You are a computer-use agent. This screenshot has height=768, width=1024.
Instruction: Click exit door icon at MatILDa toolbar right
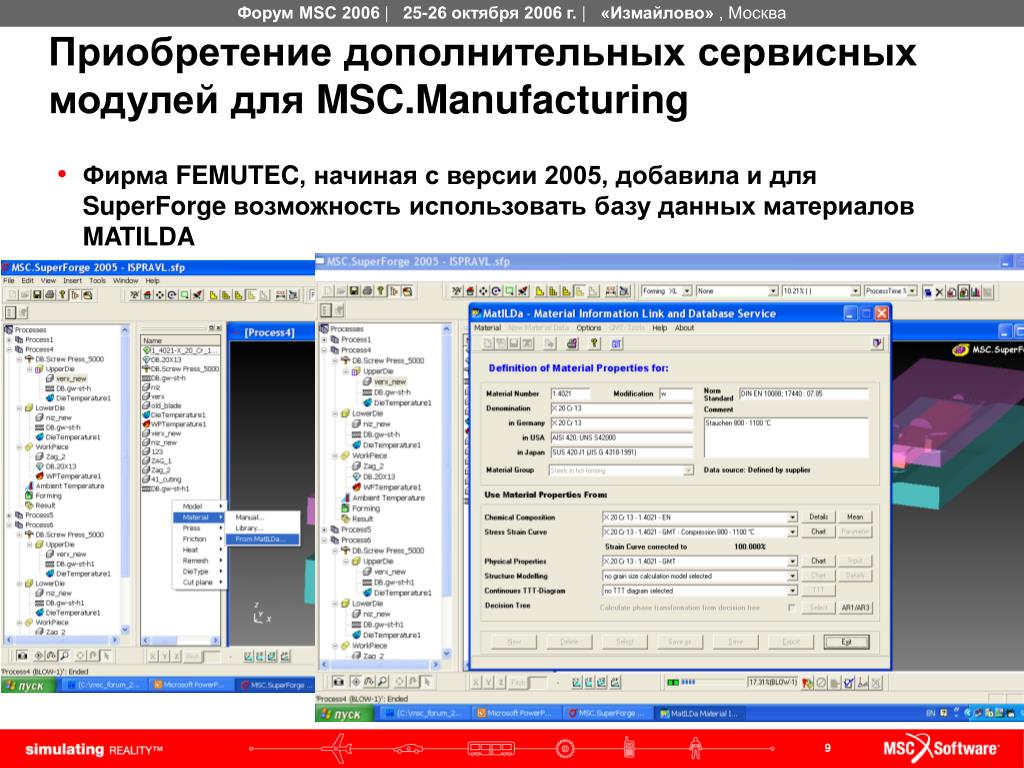[877, 344]
